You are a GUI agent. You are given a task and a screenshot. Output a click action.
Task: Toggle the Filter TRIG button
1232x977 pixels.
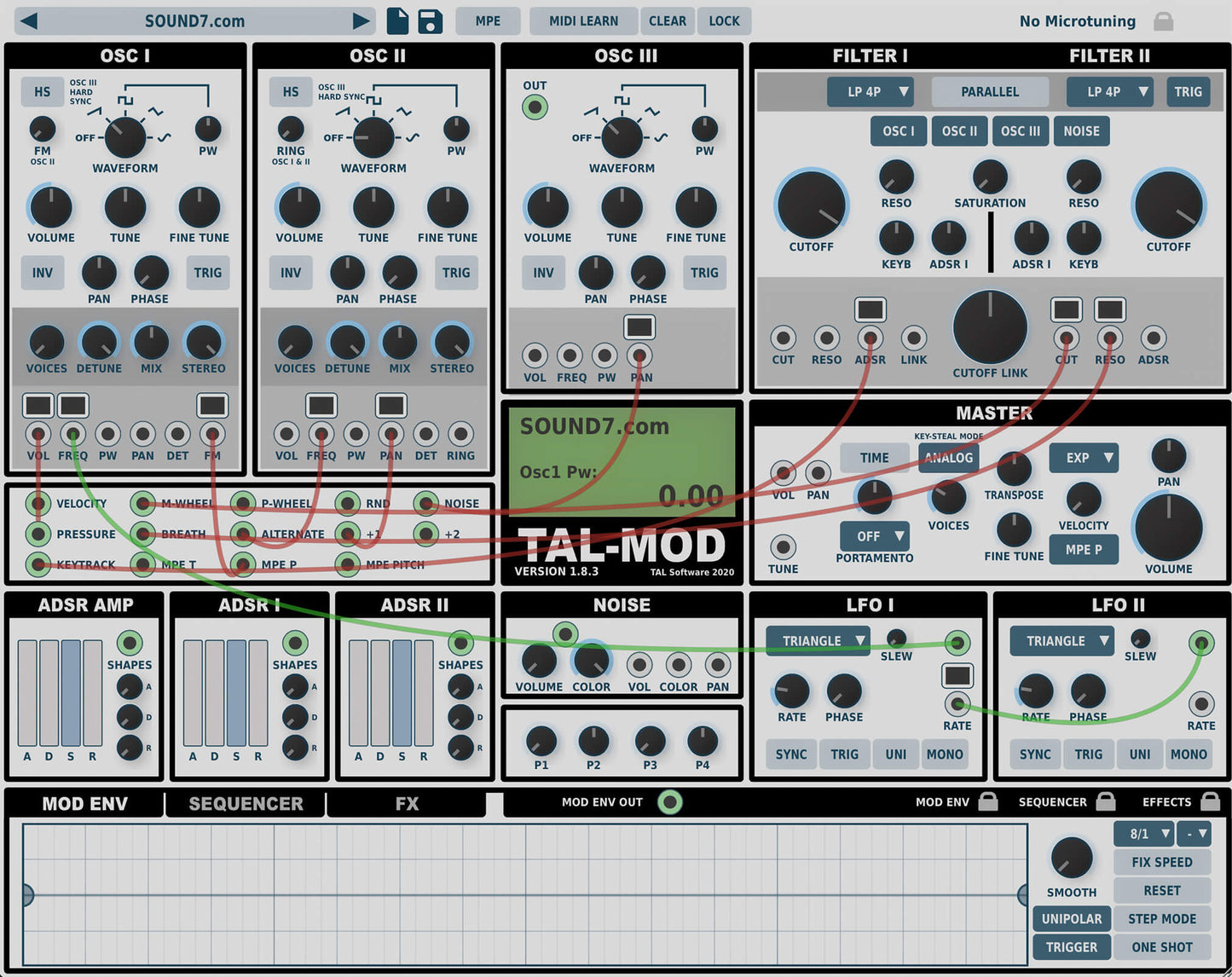(x=1188, y=92)
